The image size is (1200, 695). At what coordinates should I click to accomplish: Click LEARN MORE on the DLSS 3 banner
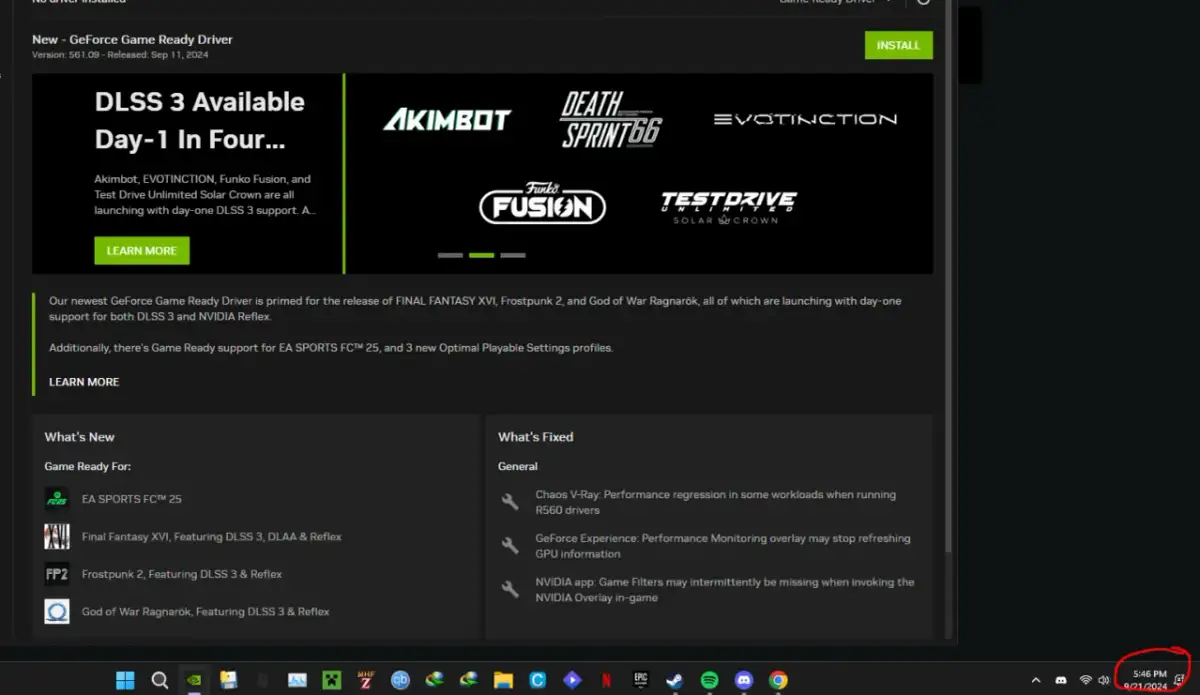141,250
